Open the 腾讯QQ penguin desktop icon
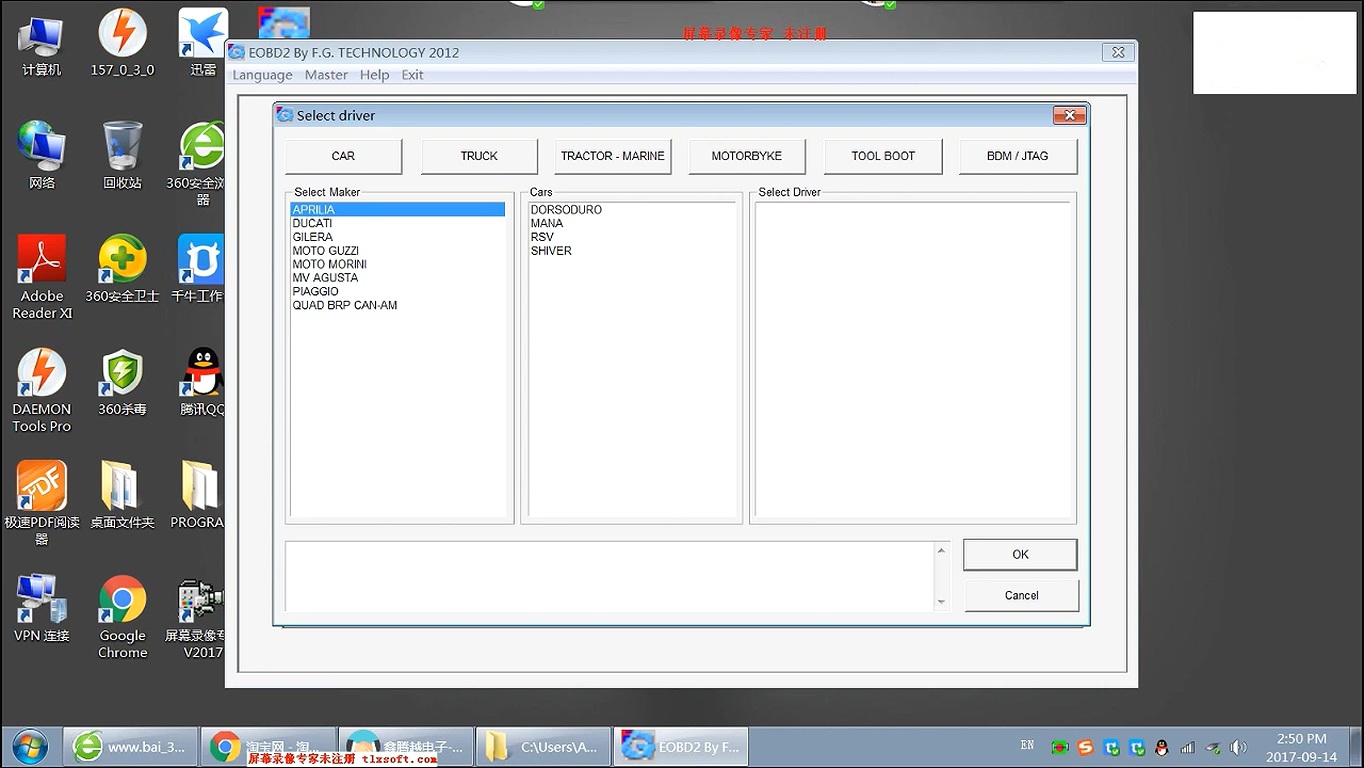The image size is (1364, 768). pos(202,382)
